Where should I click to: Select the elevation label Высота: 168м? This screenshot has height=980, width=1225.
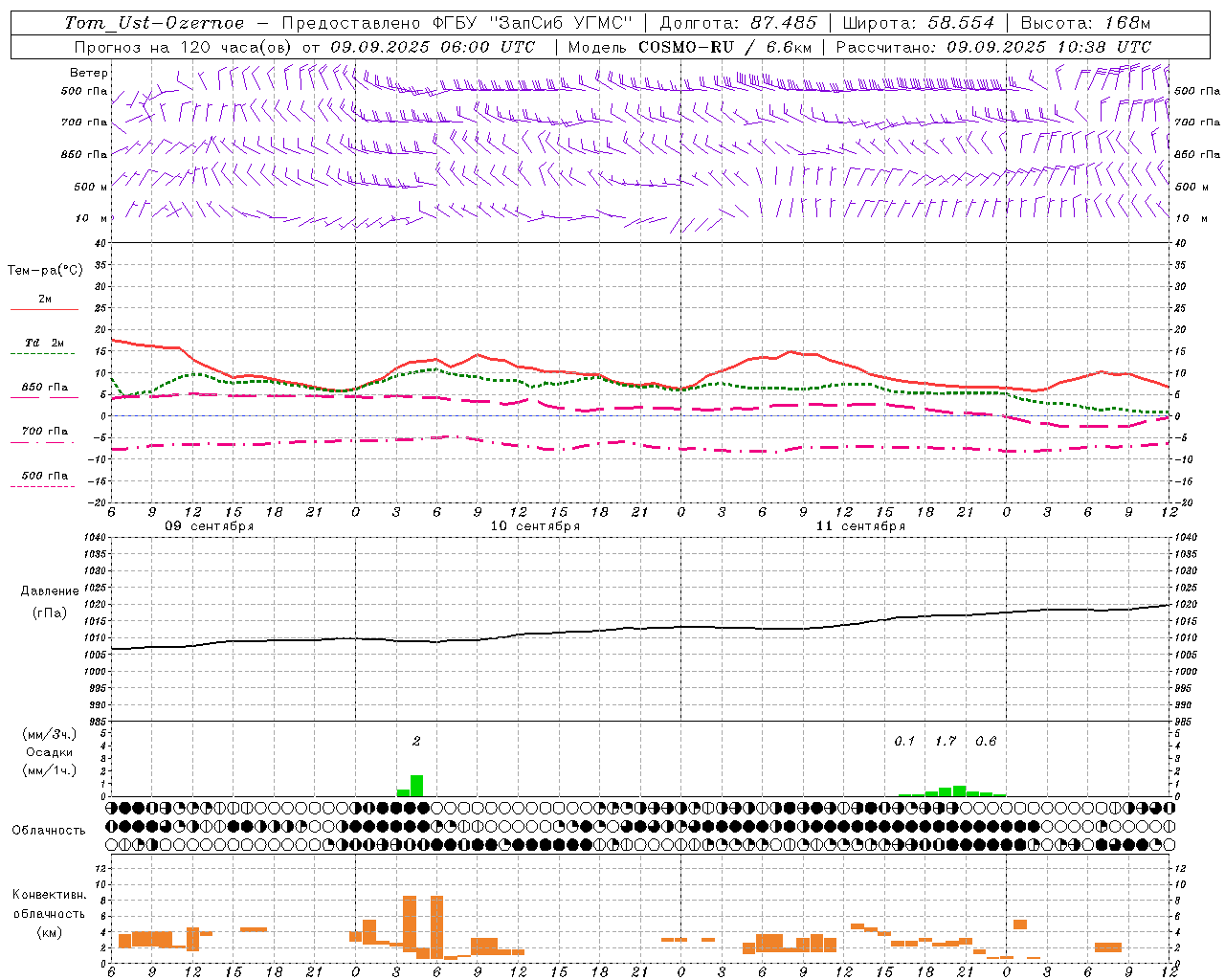click(1085, 23)
